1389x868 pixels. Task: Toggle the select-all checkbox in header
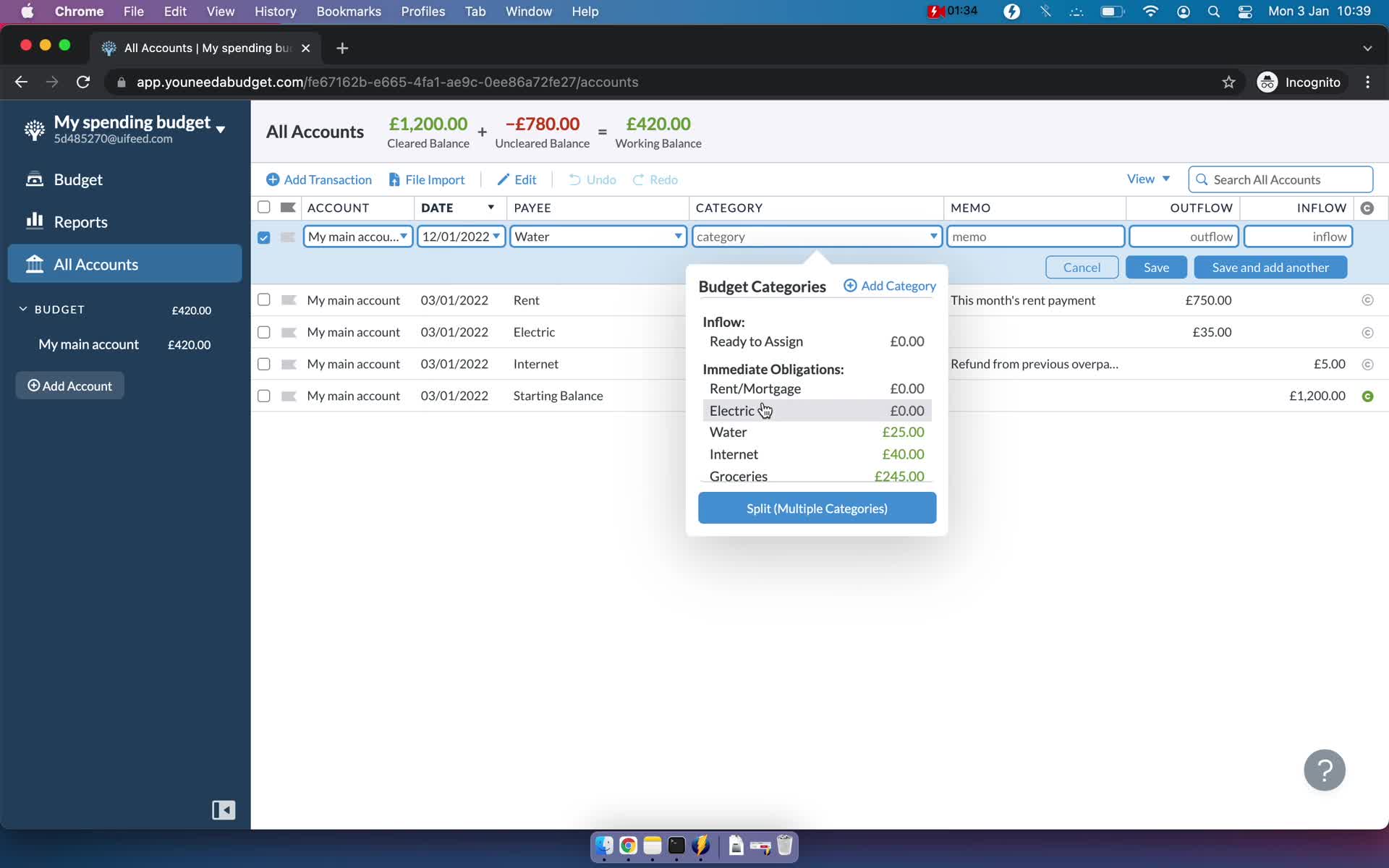(x=263, y=207)
